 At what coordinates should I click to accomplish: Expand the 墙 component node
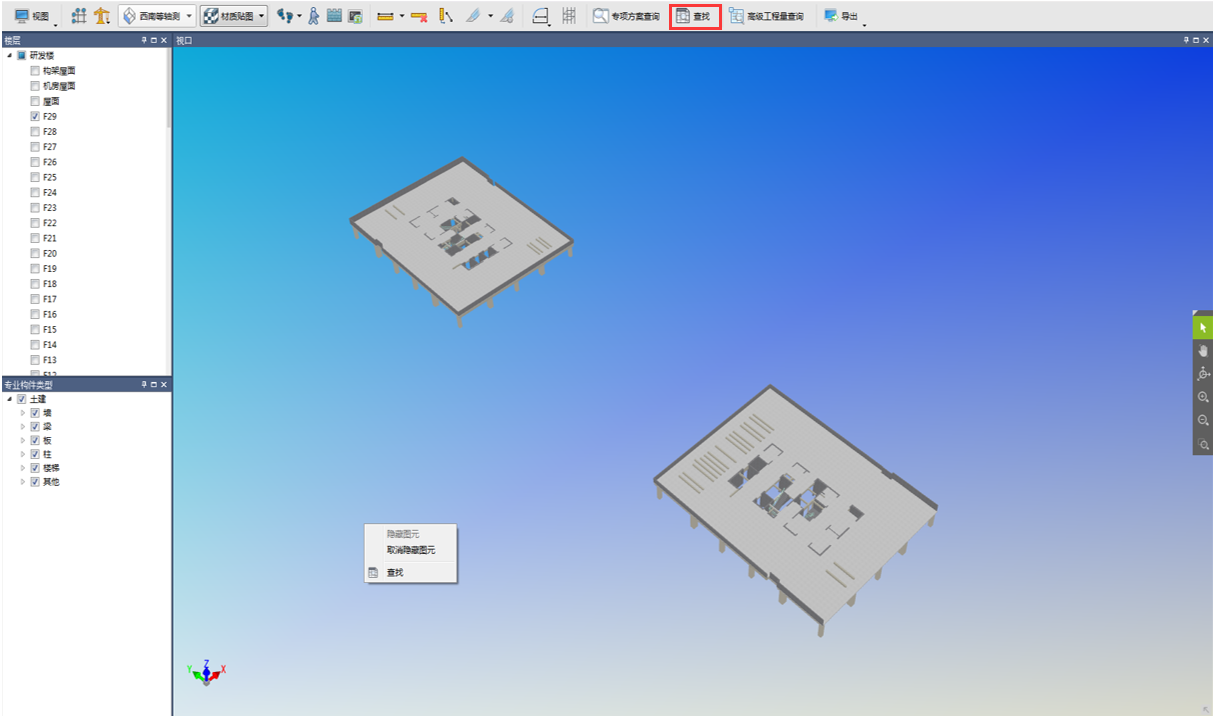pyautogui.click(x=23, y=413)
